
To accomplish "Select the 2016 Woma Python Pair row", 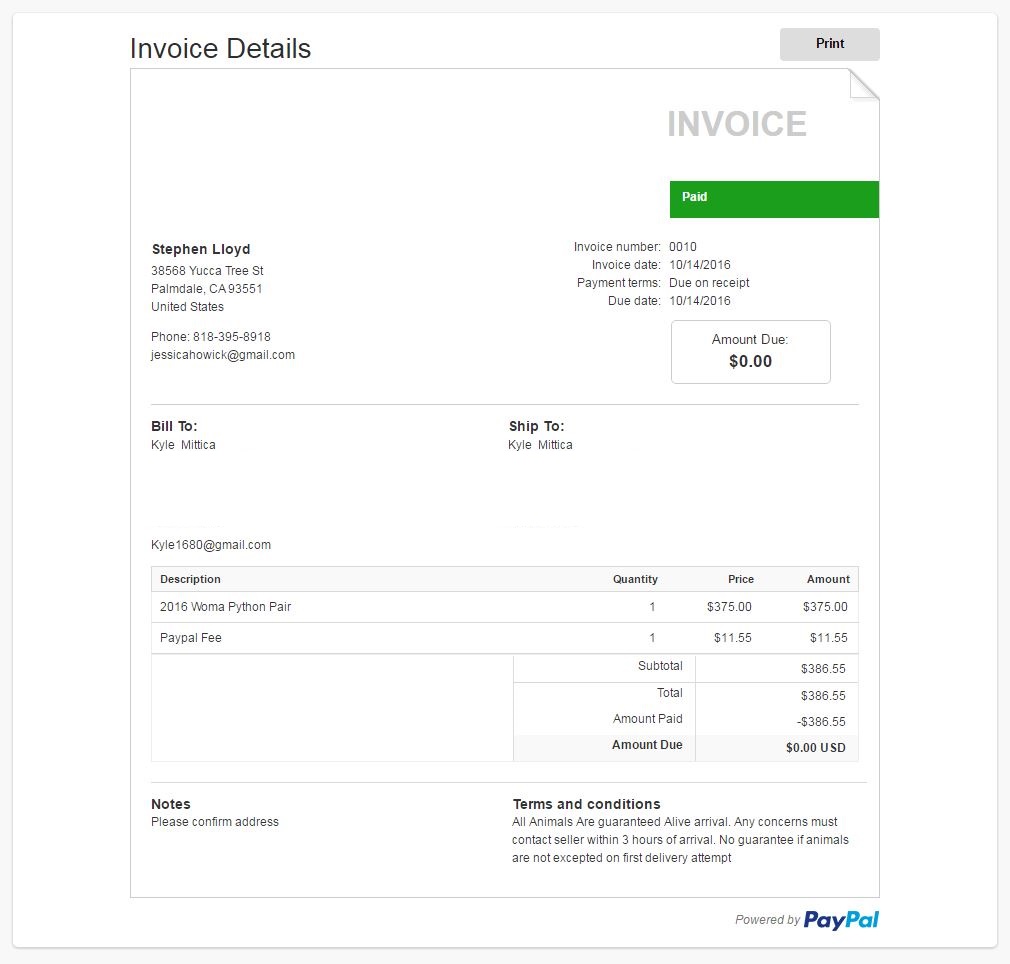I will (x=504, y=607).
